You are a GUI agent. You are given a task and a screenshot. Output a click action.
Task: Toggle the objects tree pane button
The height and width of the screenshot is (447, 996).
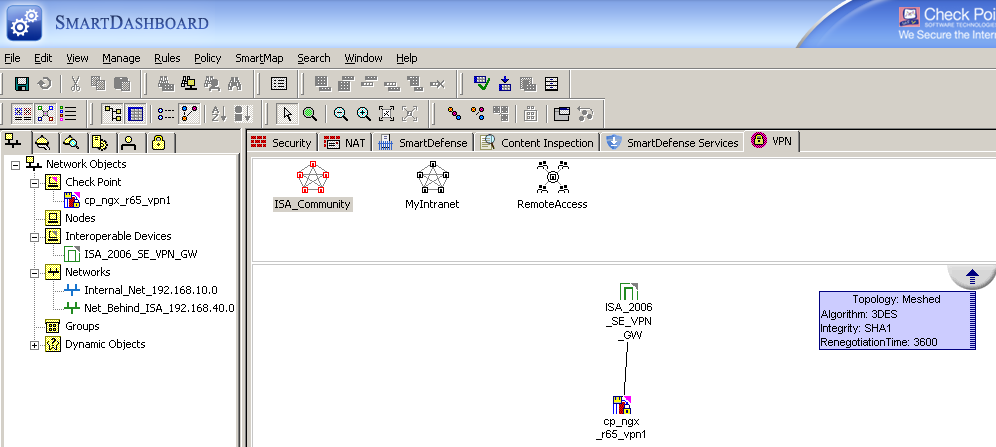coord(112,114)
